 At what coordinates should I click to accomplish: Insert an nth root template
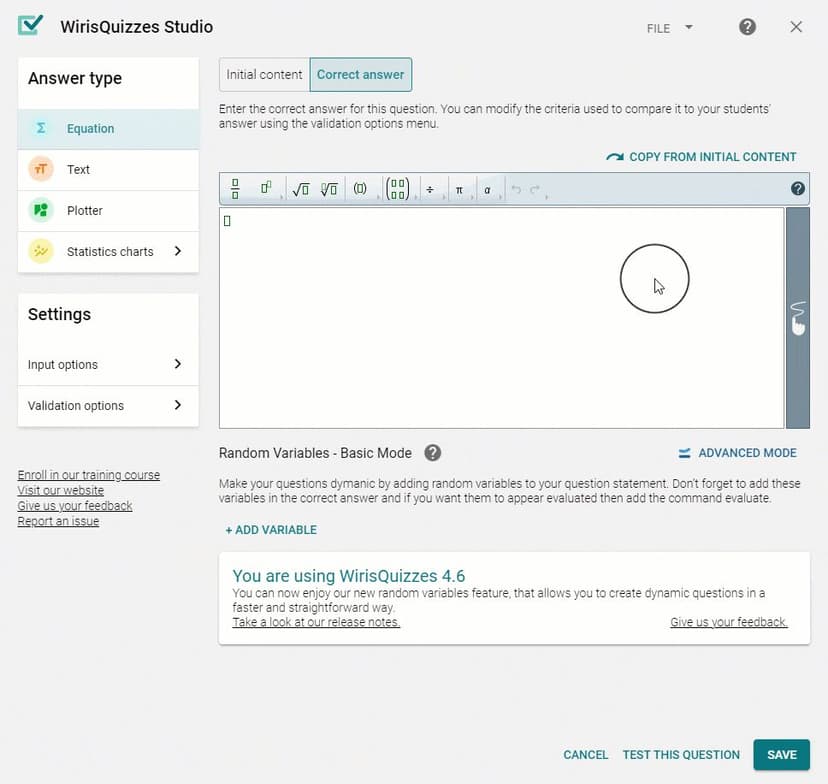[329, 189]
